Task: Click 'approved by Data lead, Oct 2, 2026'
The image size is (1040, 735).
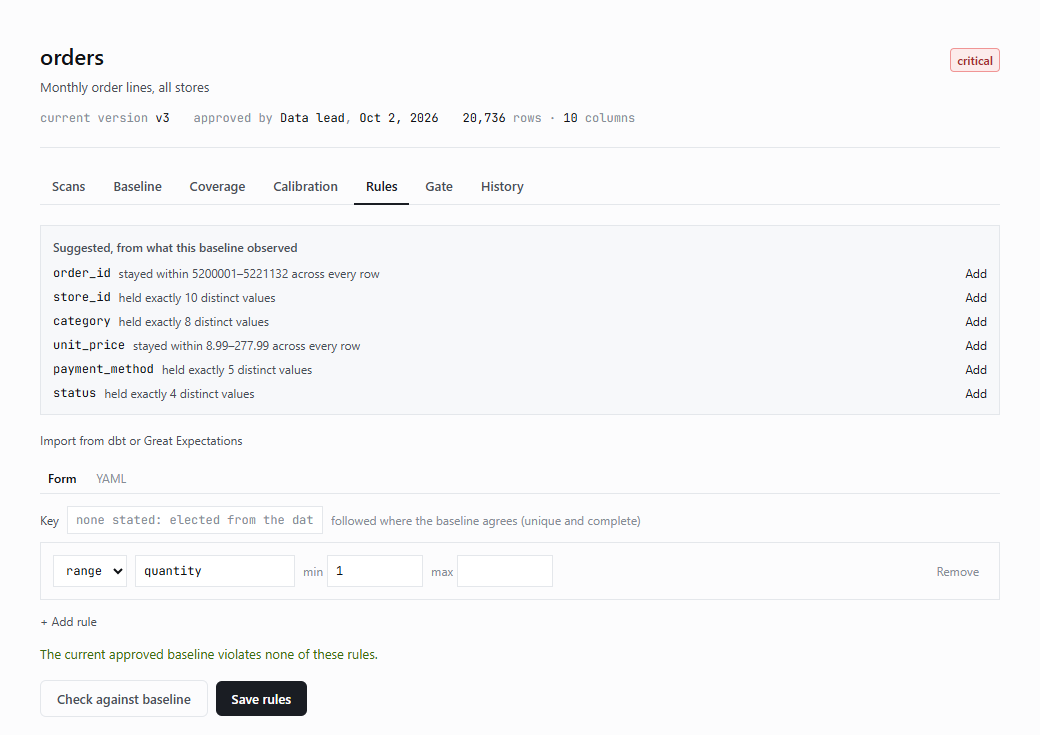Action: [x=316, y=118]
